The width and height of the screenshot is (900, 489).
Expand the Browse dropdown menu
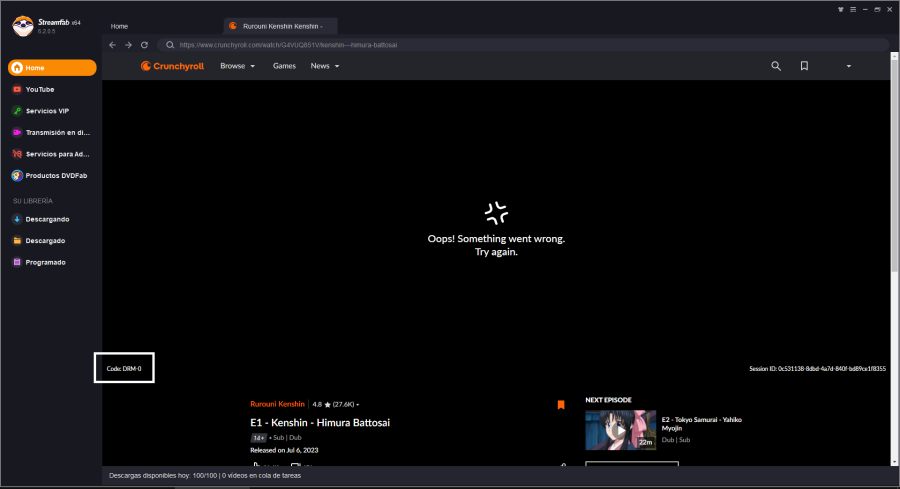pyautogui.click(x=238, y=66)
